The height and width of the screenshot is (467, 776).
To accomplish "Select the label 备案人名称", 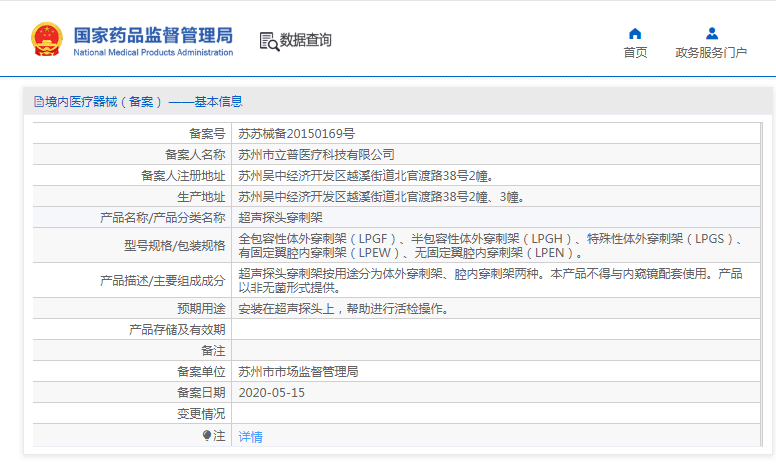I will click(195, 155).
